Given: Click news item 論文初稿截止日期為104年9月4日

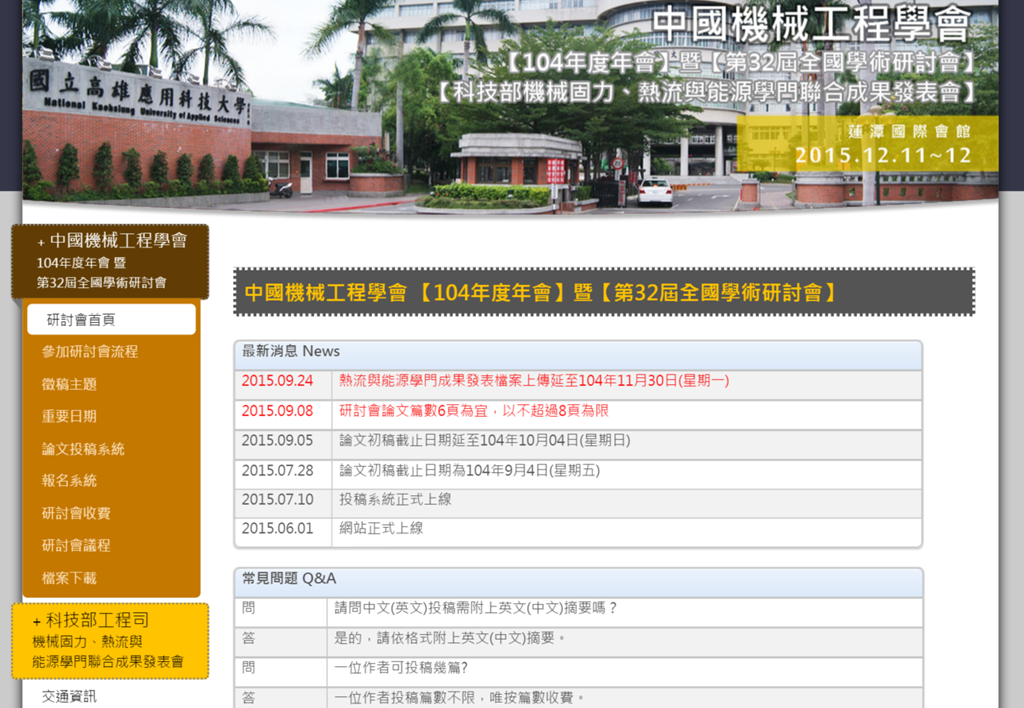Looking at the screenshot, I should 469,471.
